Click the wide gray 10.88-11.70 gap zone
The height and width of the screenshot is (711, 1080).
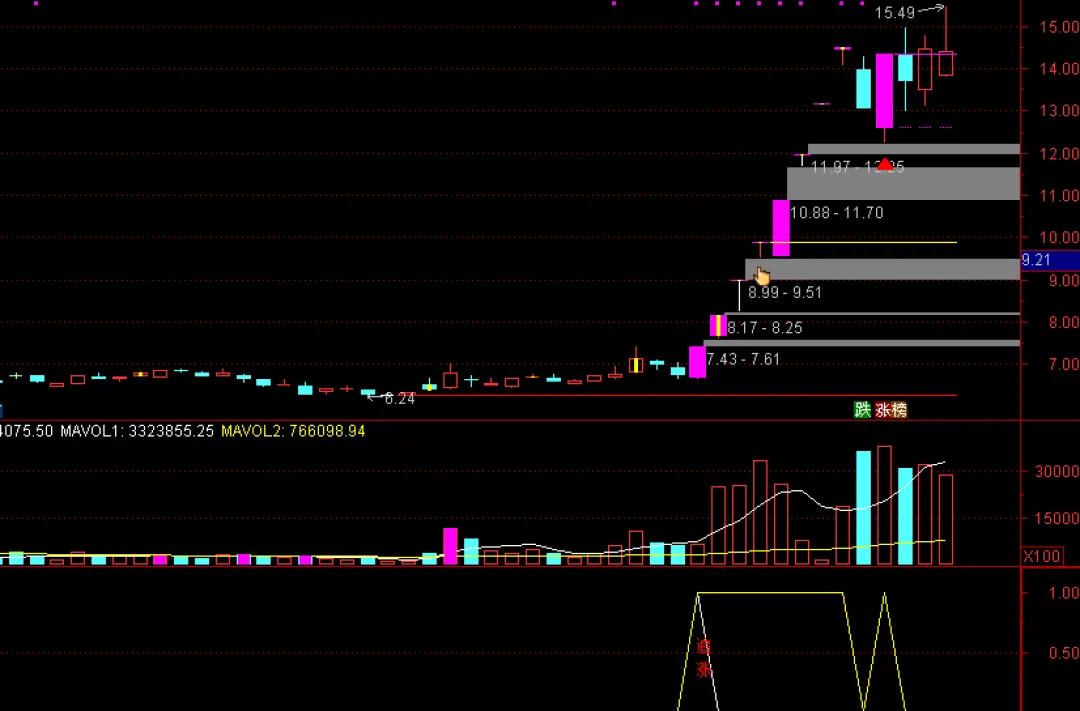click(903, 183)
